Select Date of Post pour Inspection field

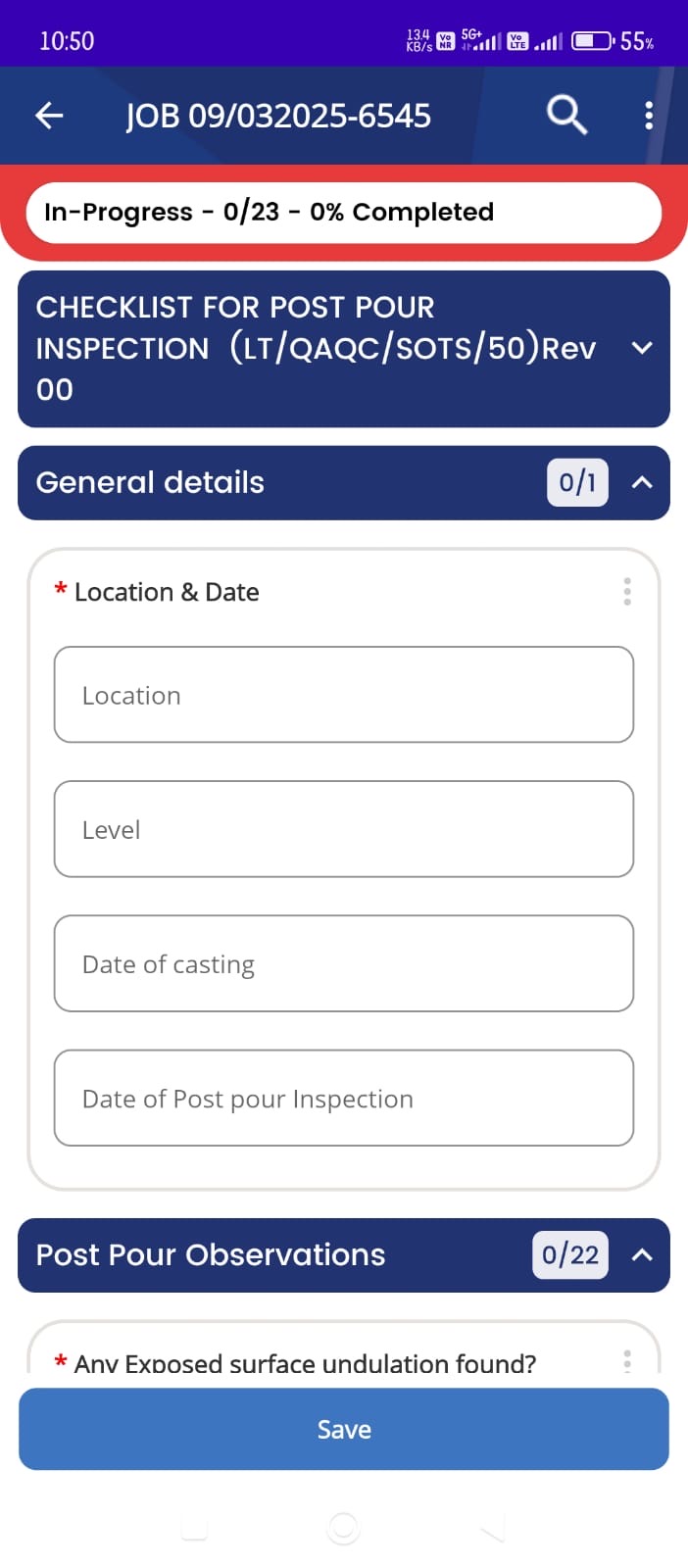click(x=344, y=1098)
